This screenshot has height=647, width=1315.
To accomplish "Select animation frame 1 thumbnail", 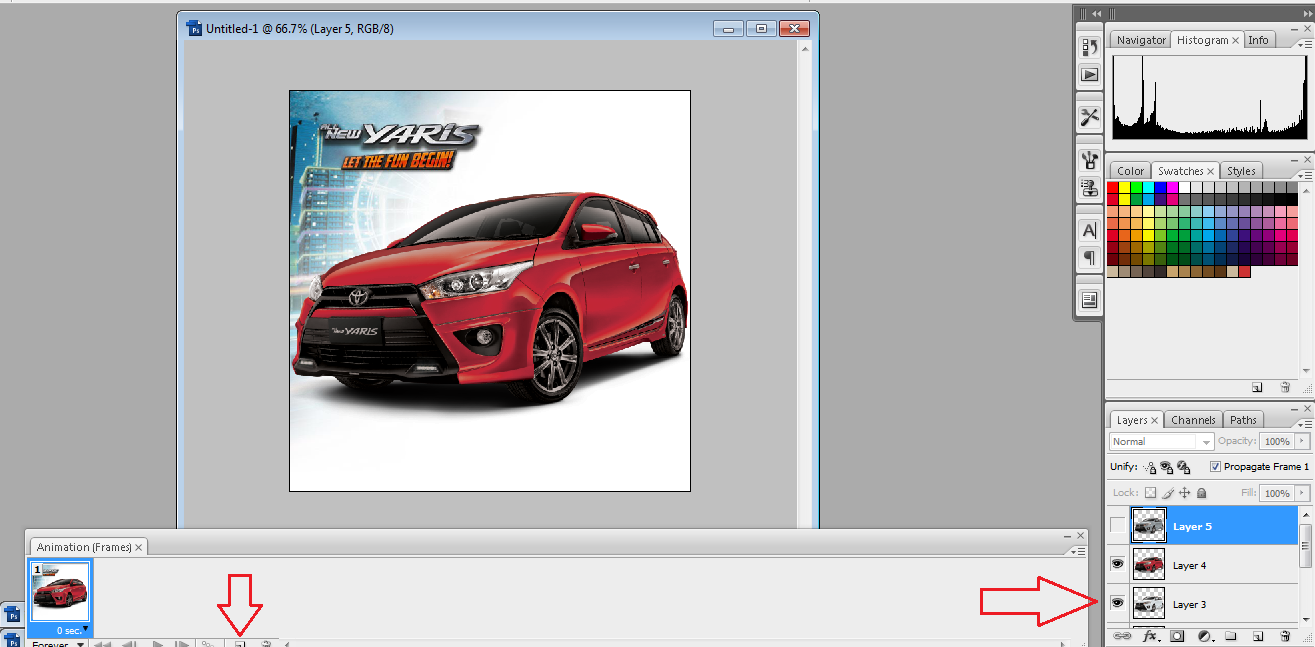I will [x=60, y=592].
